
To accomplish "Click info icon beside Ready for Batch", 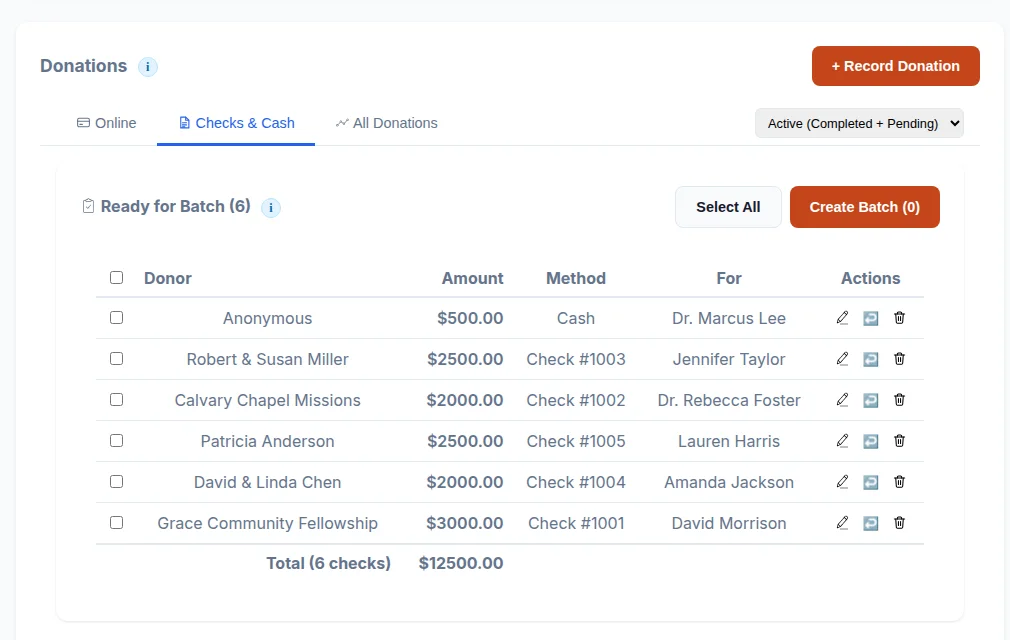I will point(271,207).
